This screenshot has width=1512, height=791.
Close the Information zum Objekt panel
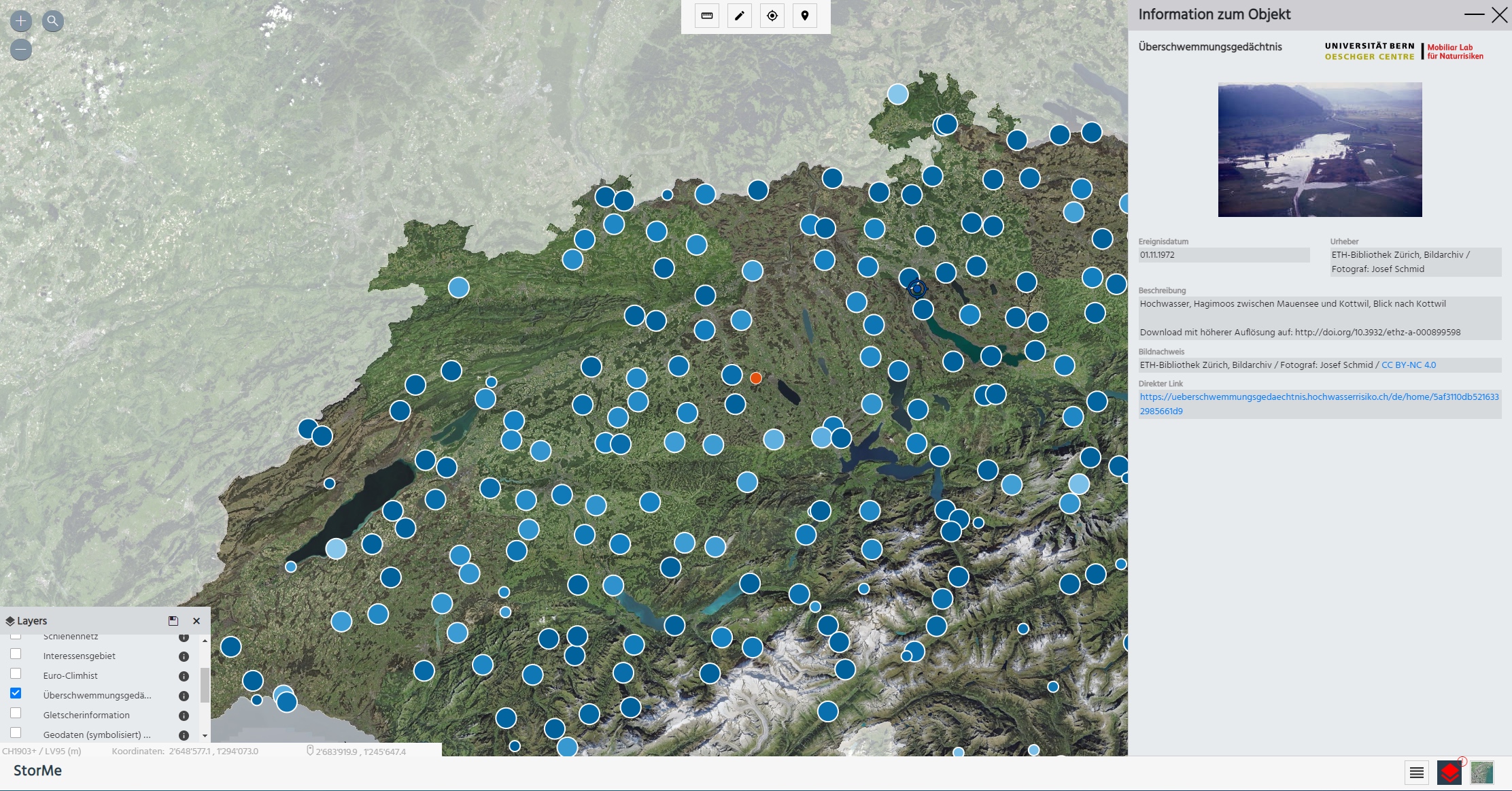click(x=1499, y=15)
